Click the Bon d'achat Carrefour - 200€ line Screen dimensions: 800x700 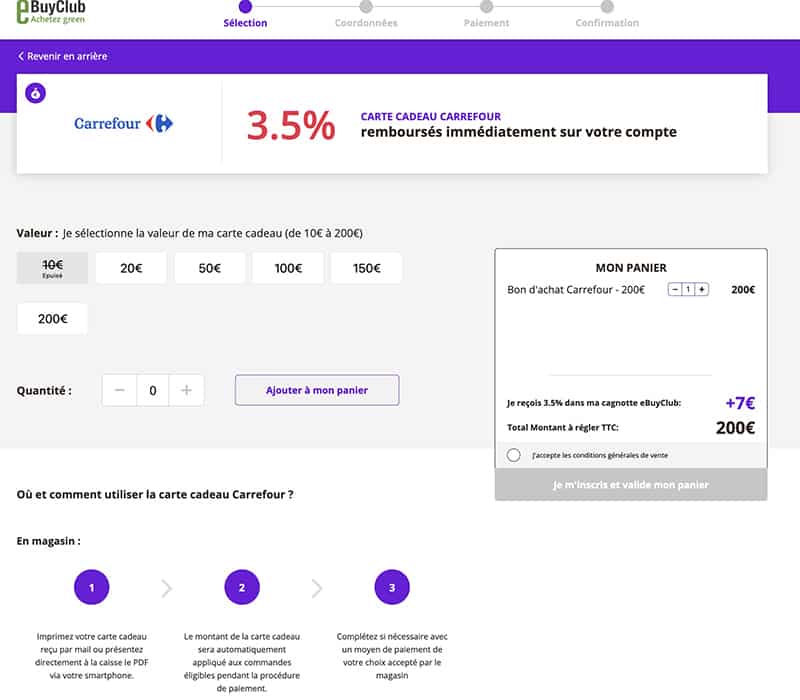(576, 290)
